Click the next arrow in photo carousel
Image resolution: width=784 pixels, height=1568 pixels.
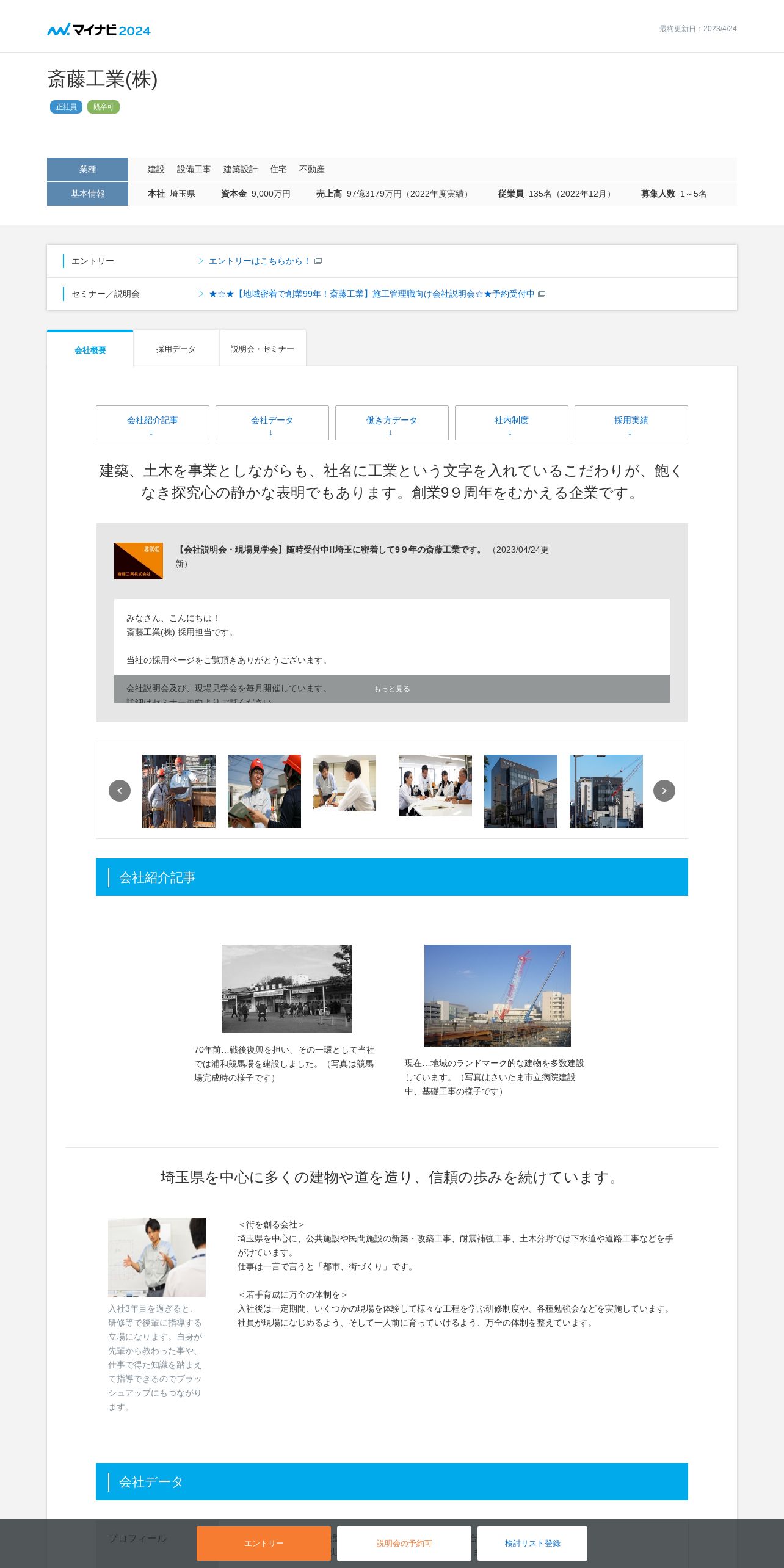664,791
